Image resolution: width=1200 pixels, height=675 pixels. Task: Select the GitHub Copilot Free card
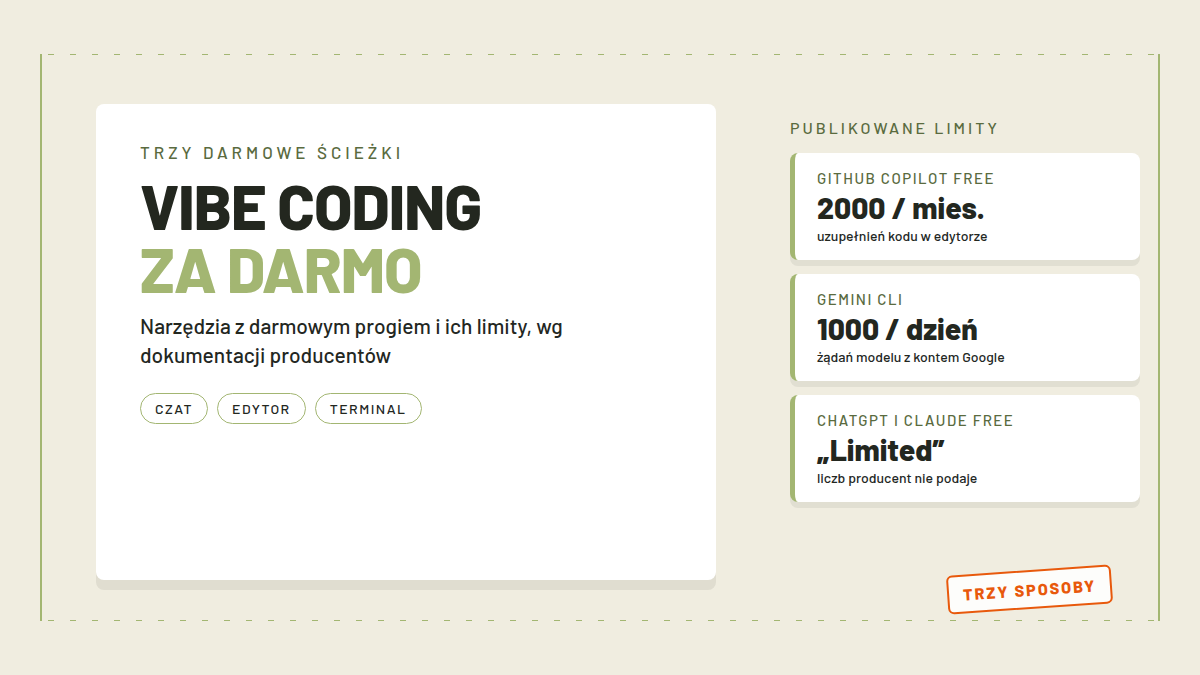(x=965, y=207)
